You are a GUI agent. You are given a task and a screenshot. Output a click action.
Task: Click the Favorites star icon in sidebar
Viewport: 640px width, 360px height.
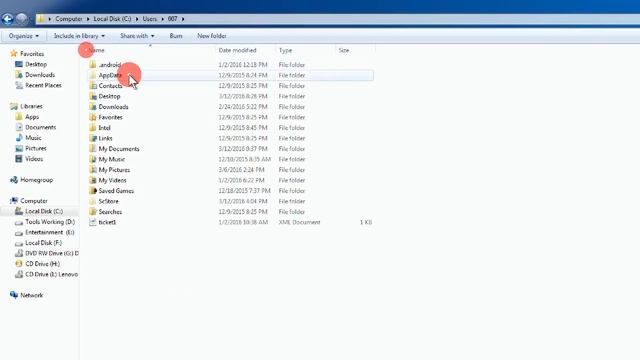pos(14,53)
